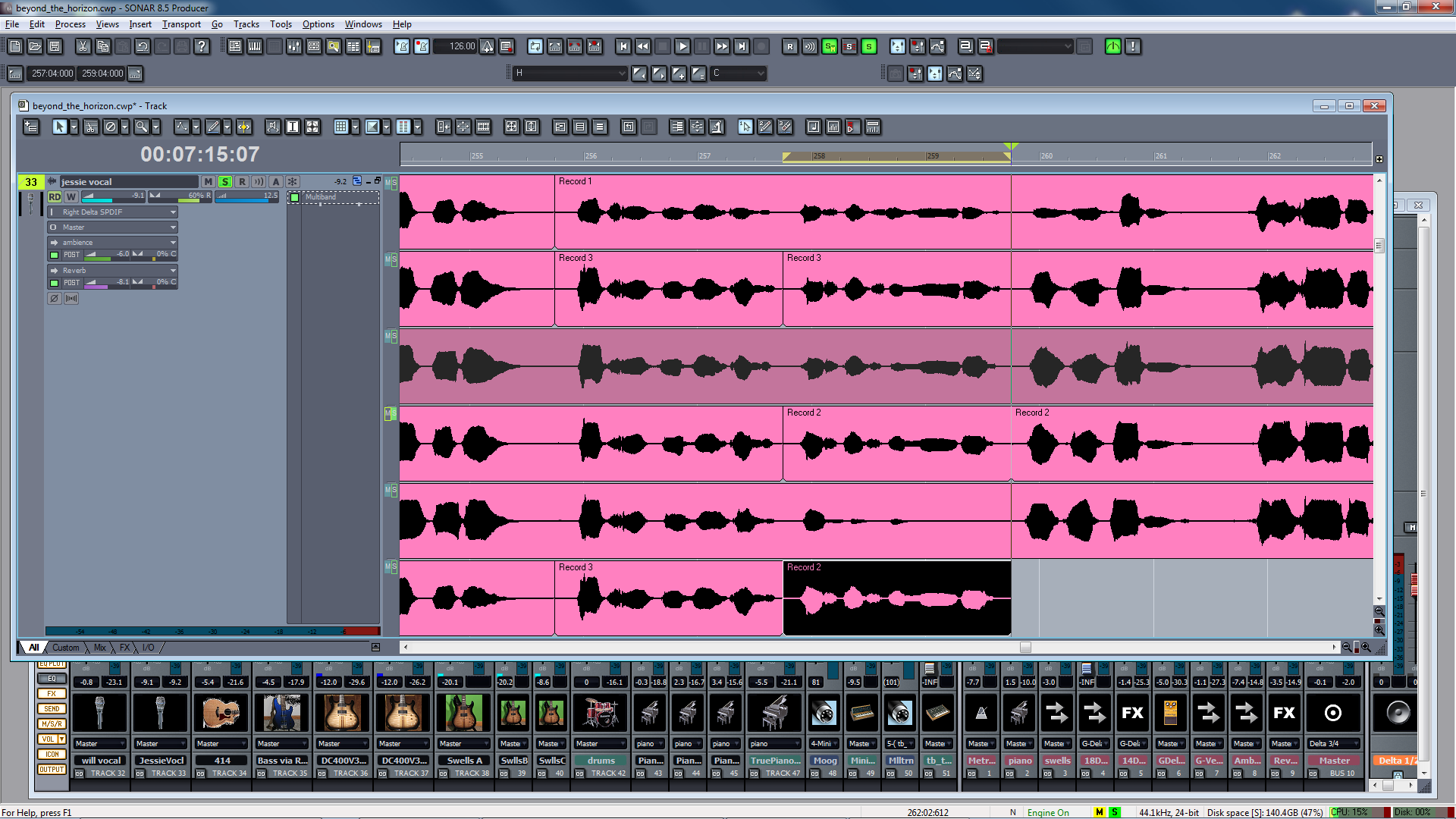
Task: Toggle metronome during playback icon
Action: [x=402, y=46]
